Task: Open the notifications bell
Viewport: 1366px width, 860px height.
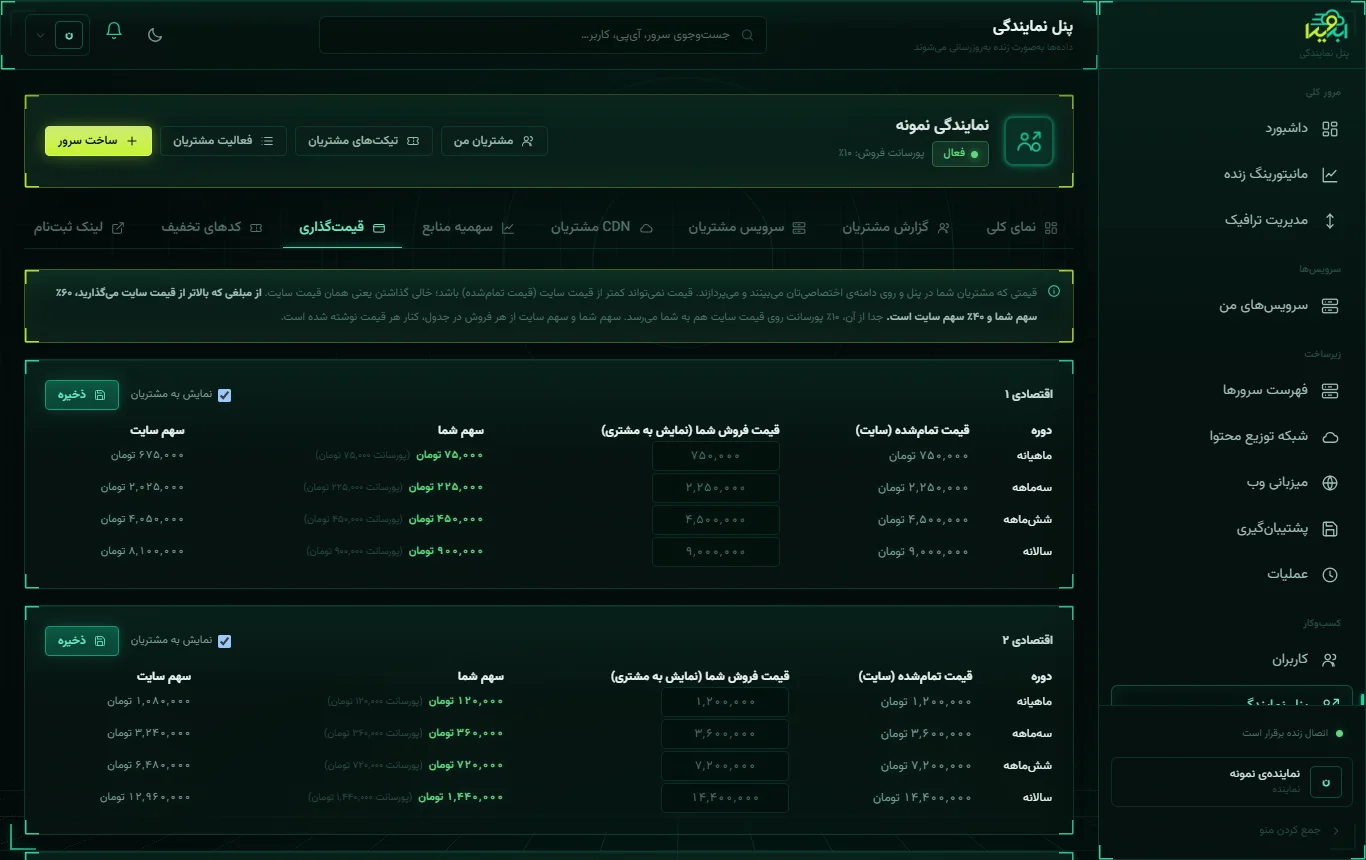Action: [x=114, y=31]
